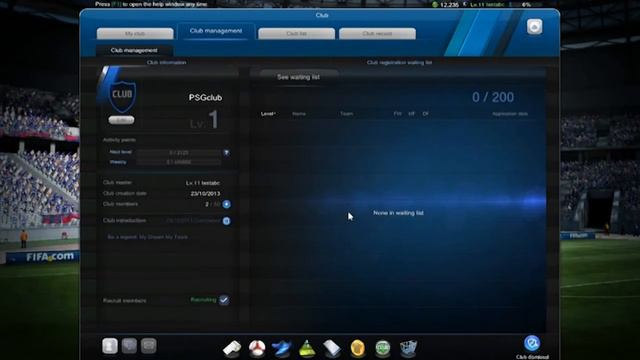Click the Edit button under club emblem
Viewport: 640px width, 360px height.
(121, 120)
